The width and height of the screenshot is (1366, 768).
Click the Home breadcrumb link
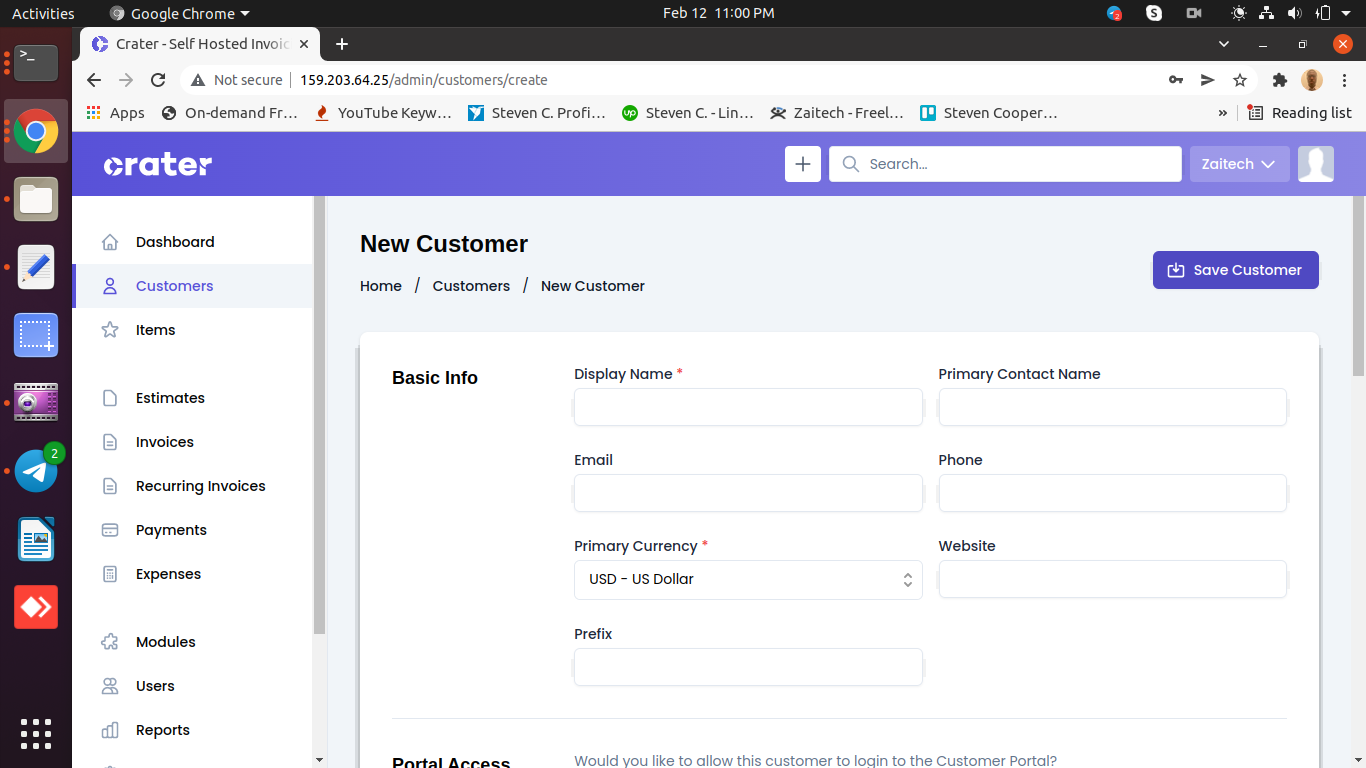381,286
